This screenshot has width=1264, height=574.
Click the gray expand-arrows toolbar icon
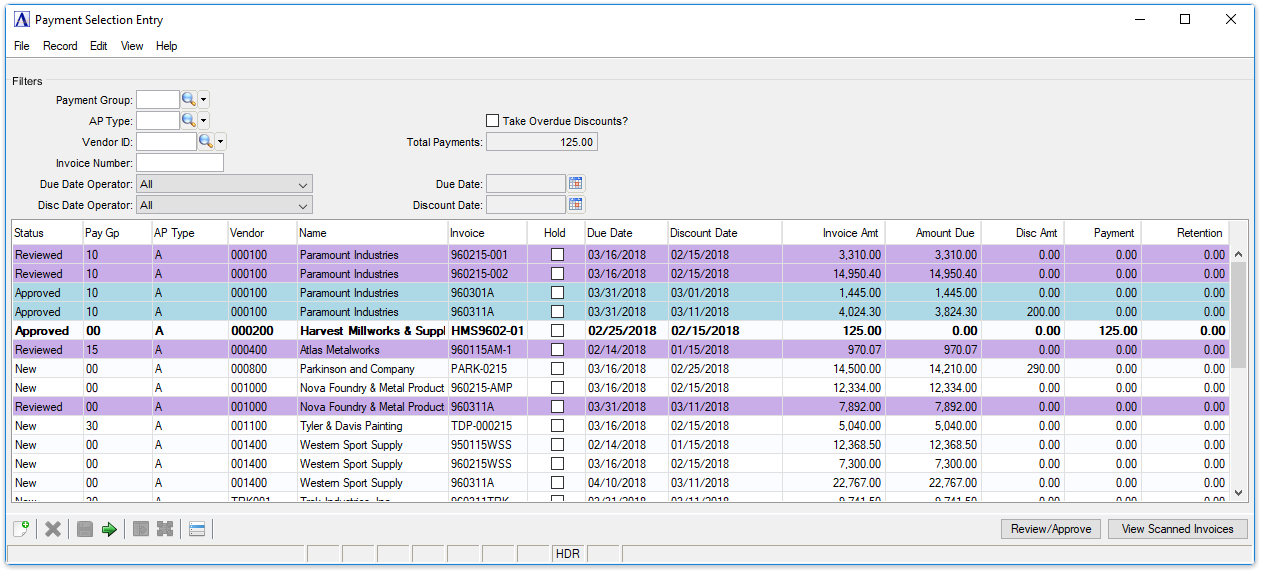pyautogui.click(x=165, y=529)
